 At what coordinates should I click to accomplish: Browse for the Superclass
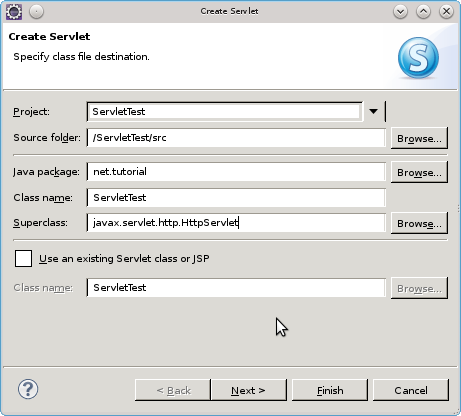point(419,223)
